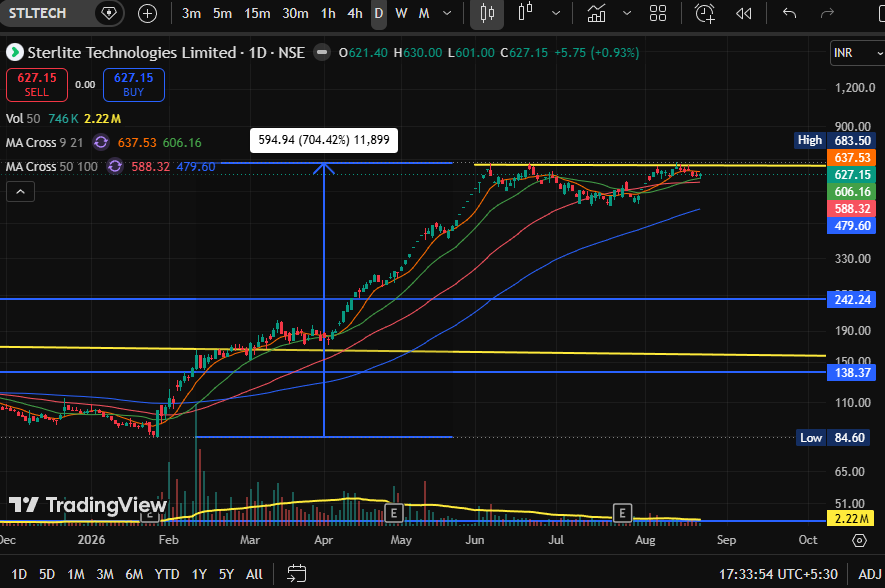Open the INR currency dropdown

pos(857,52)
